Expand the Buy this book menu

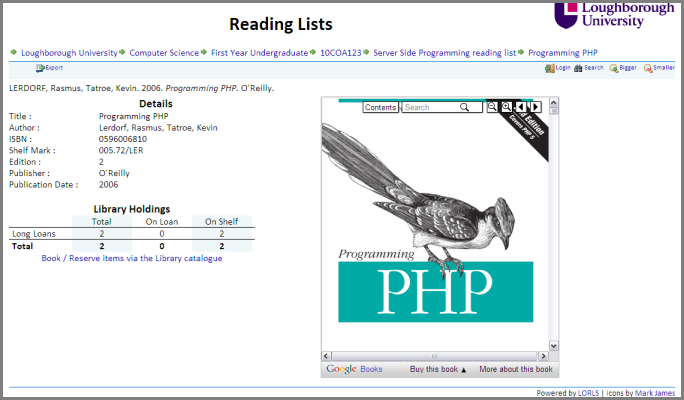[438, 369]
